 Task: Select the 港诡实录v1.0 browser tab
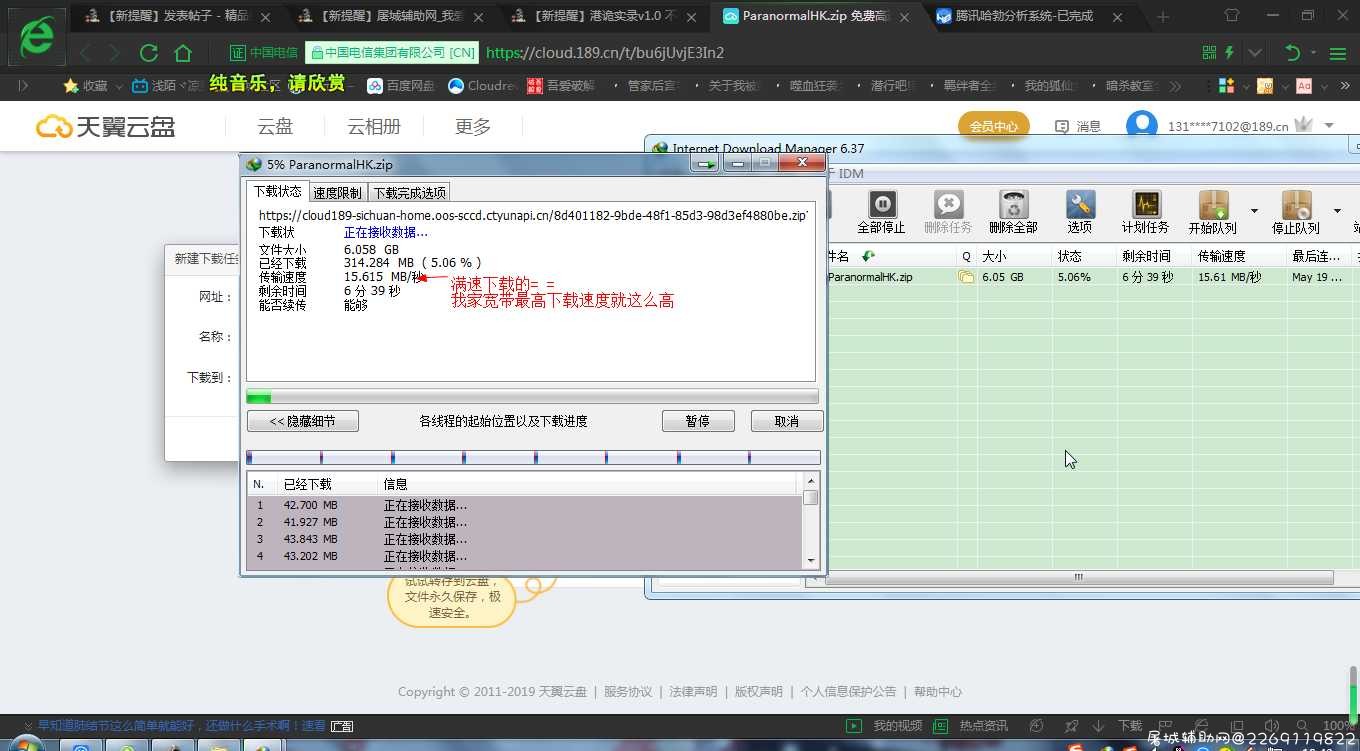pyautogui.click(x=606, y=16)
